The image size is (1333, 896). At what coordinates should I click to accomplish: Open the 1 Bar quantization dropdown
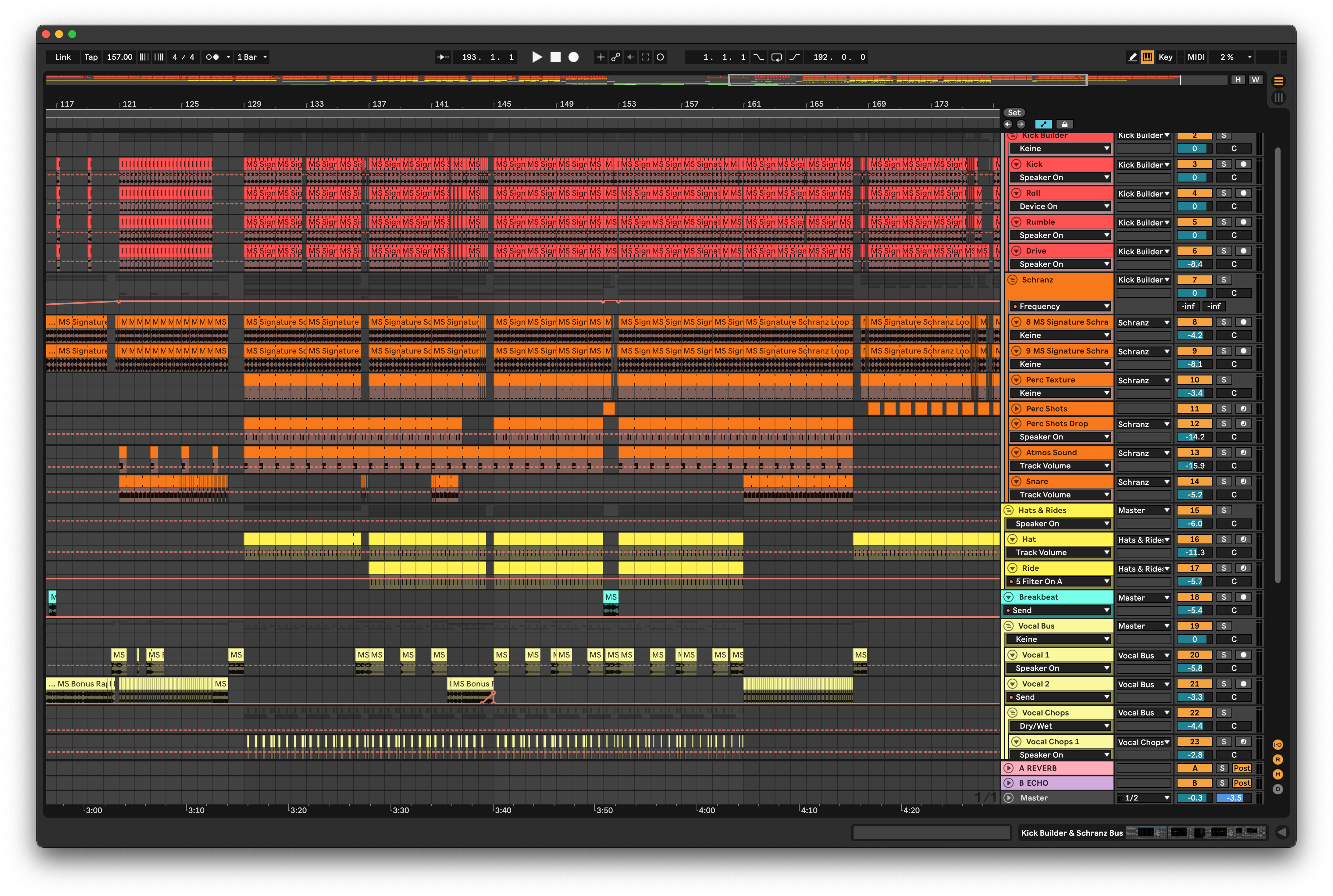tap(252, 57)
